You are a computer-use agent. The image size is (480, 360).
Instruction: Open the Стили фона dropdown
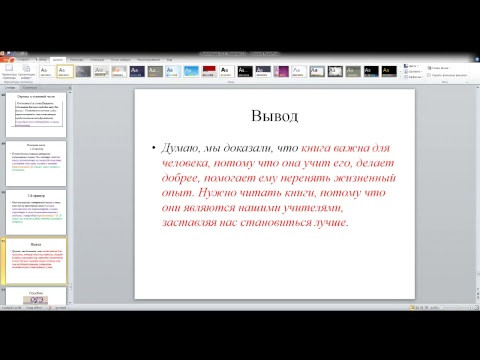[439, 68]
